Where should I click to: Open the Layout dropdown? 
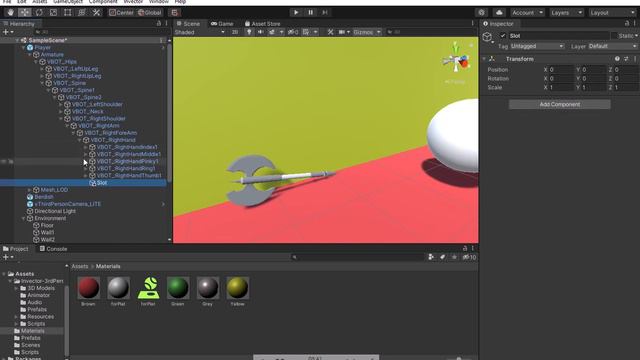(x=613, y=13)
